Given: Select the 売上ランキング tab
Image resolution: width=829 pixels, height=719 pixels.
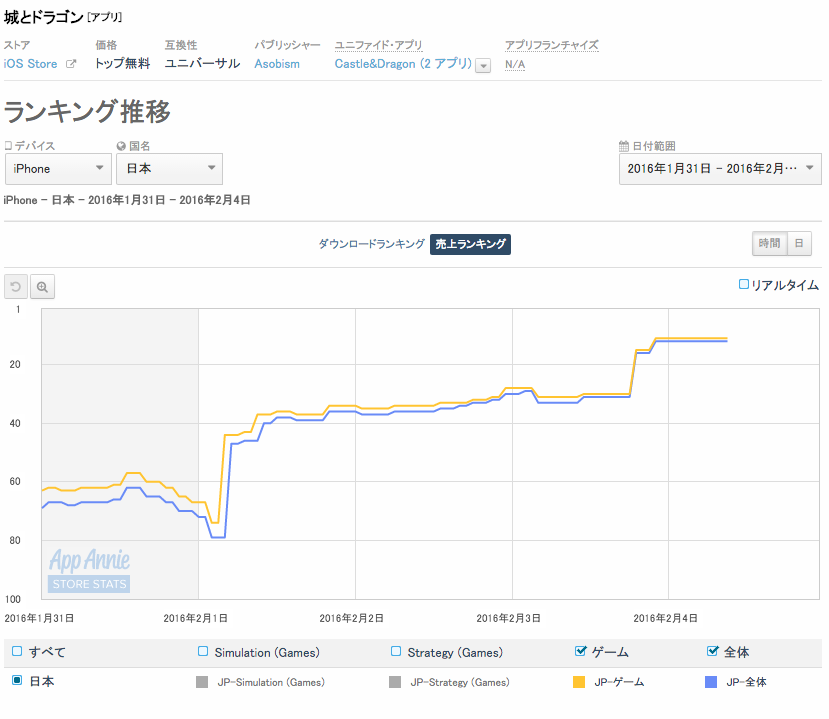Looking at the screenshot, I should click(470, 244).
